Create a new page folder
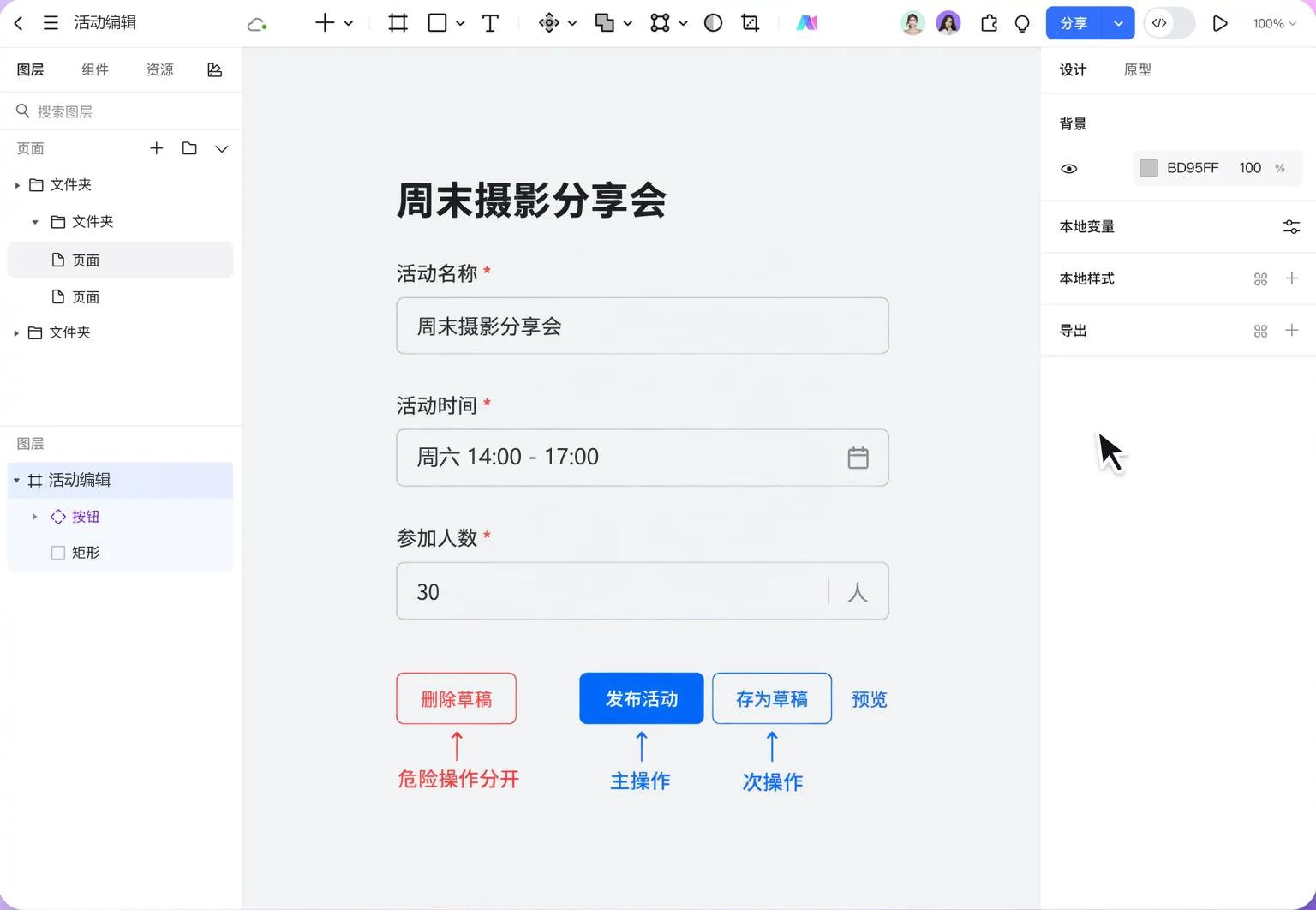 [x=189, y=148]
